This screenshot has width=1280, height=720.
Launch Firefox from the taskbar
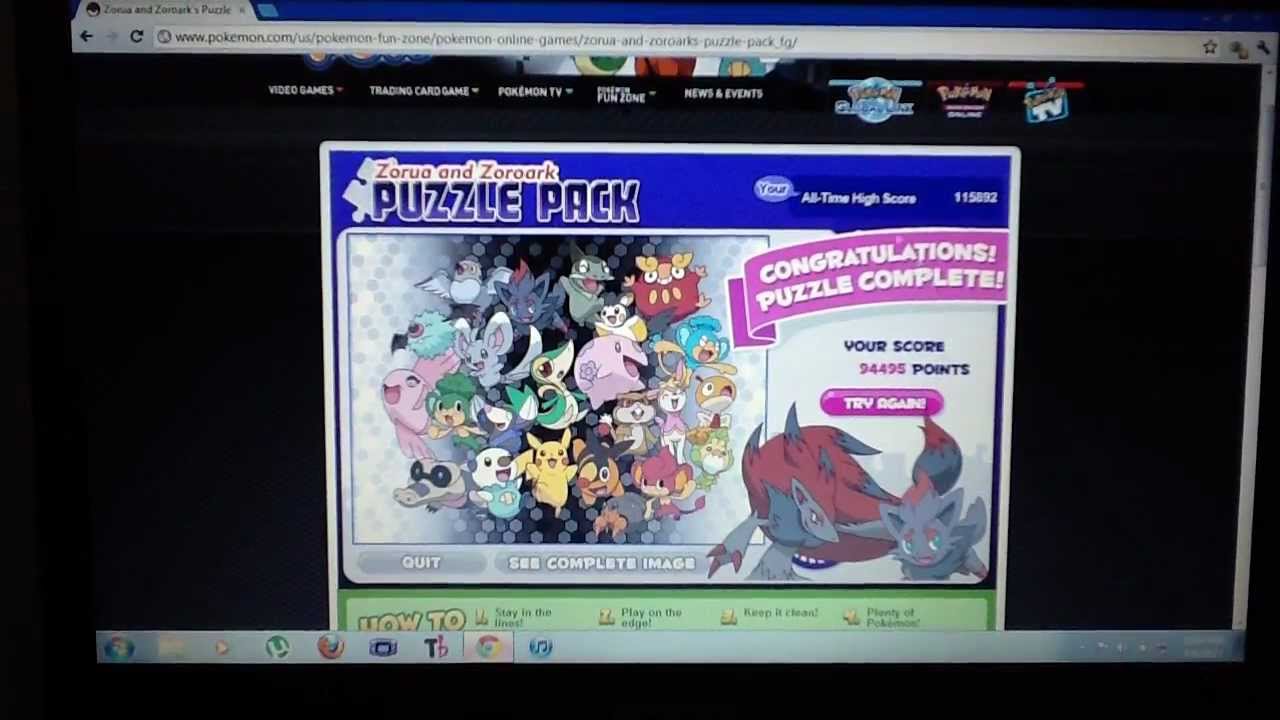click(x=330, y=648)
